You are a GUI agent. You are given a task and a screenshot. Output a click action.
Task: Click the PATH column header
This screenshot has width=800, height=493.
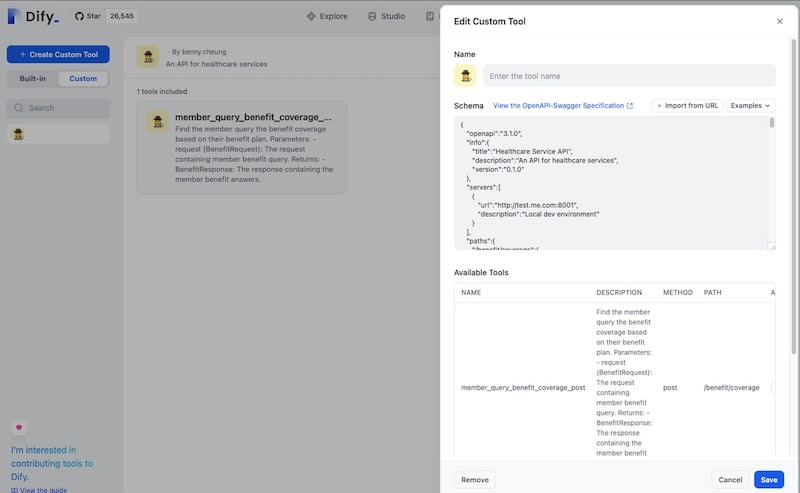[712, 292]
